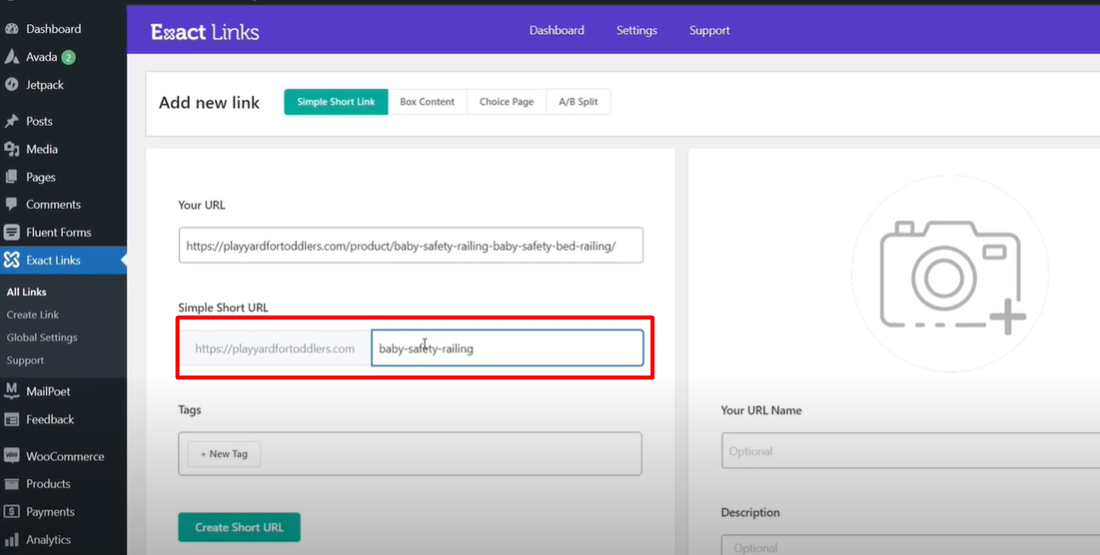The width and height of the screenshot is (1100, 555).
Task: Click the Jetpack icon in sidebar
Action: 11,85
